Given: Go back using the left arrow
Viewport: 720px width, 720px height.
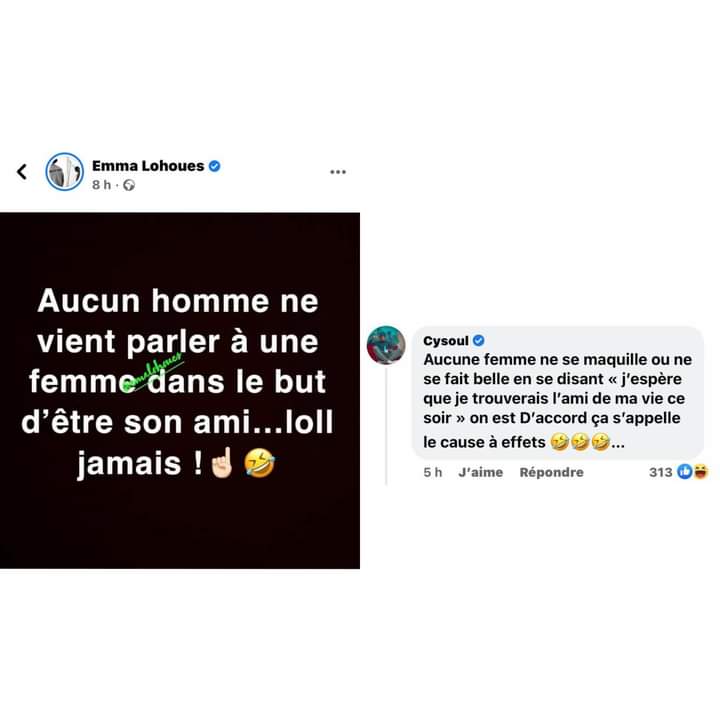Looking at the screenshot, I should tap(22, 172).
